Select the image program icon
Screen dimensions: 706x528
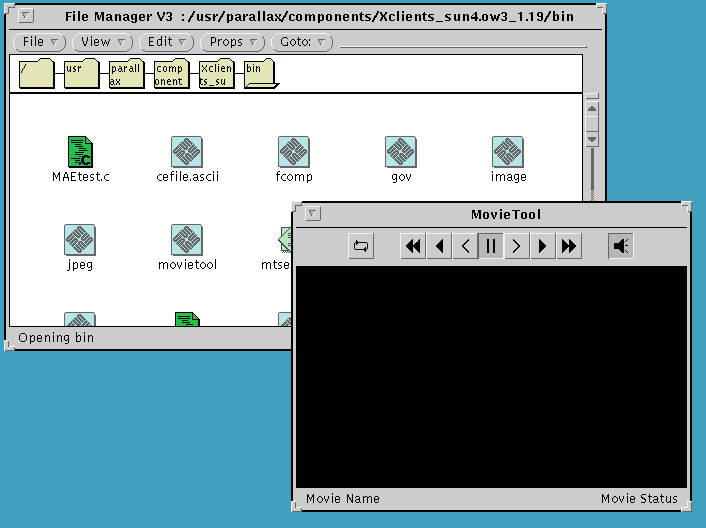508,152
